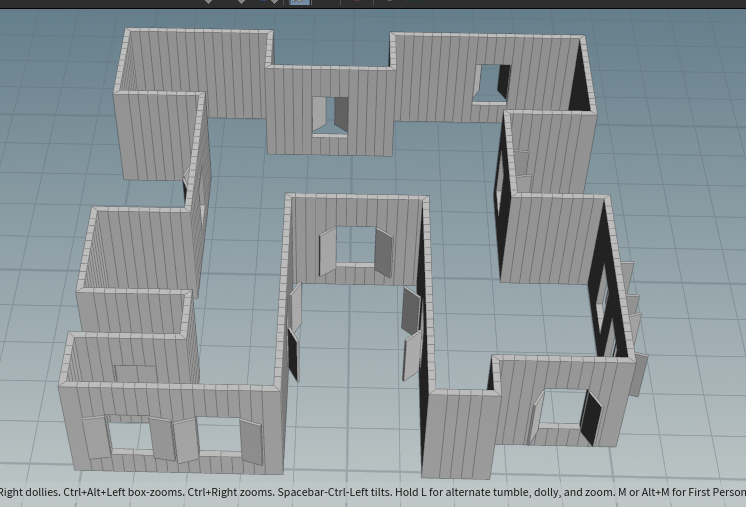Select the shutter on far right outer wall
Viewport: 746px width, 507px height.
638,375
